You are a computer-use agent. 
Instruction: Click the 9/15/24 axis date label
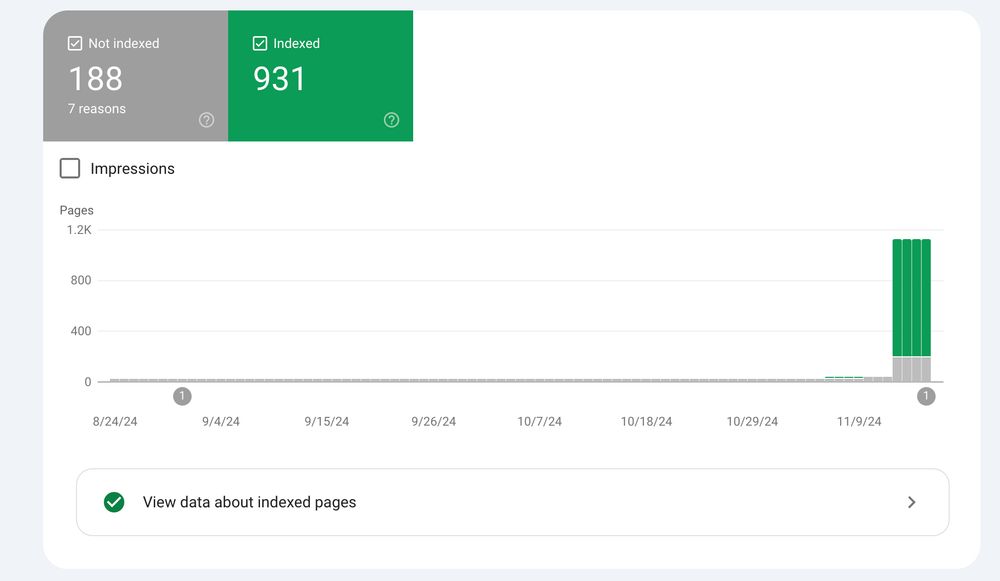(327, 422)
